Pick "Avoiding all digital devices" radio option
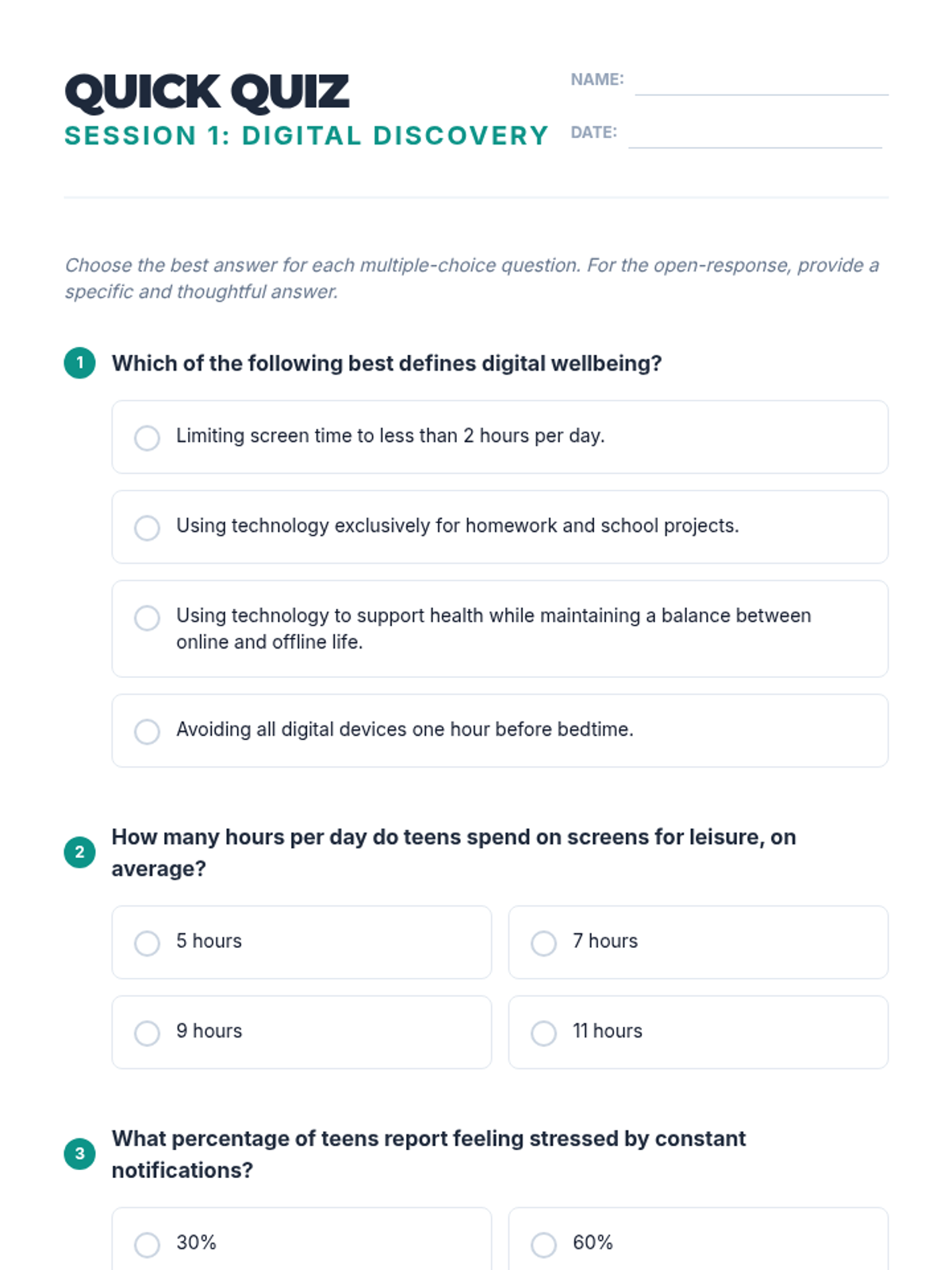Image resolution: width=952 pixels, height=1270 pixels. point(147,731)
